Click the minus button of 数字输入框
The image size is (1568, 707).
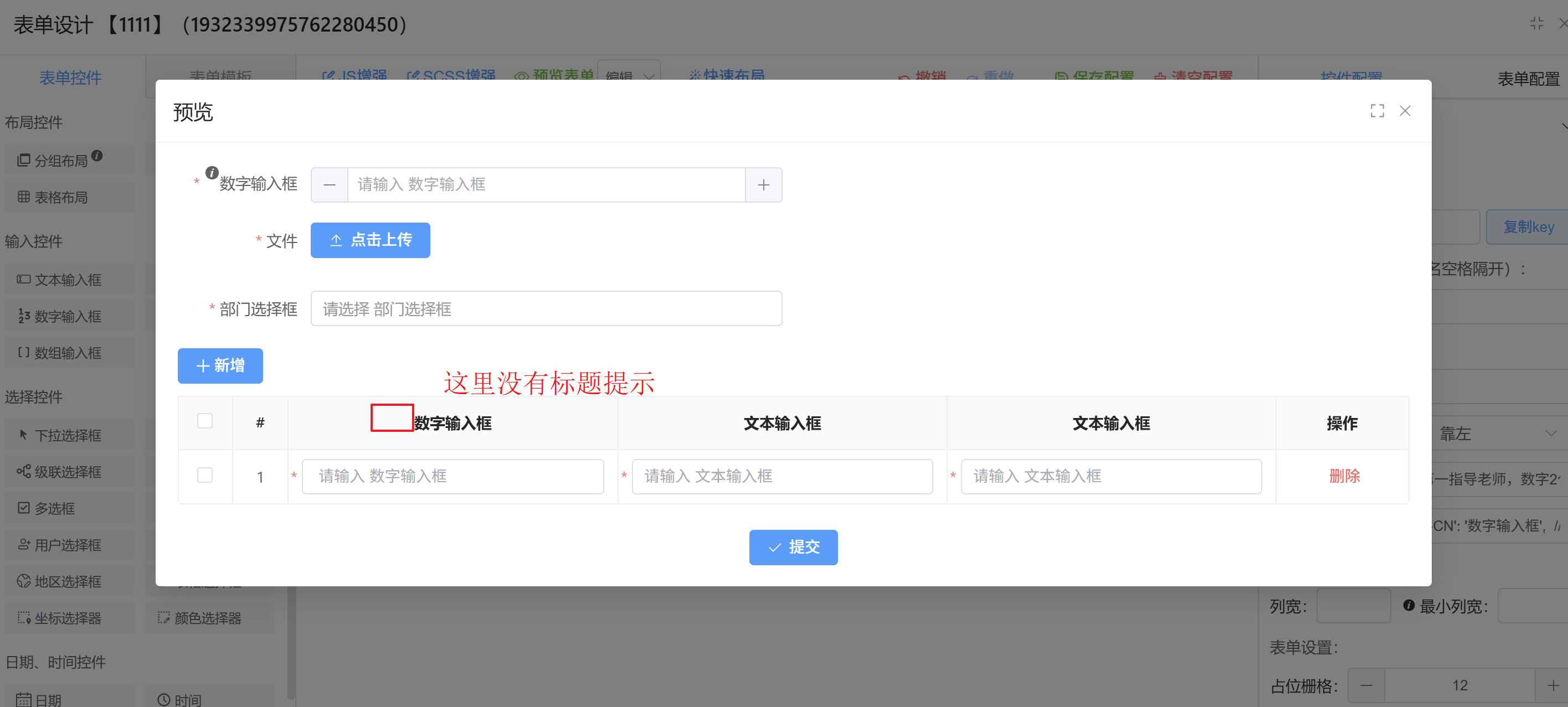(x=330, y=185)
